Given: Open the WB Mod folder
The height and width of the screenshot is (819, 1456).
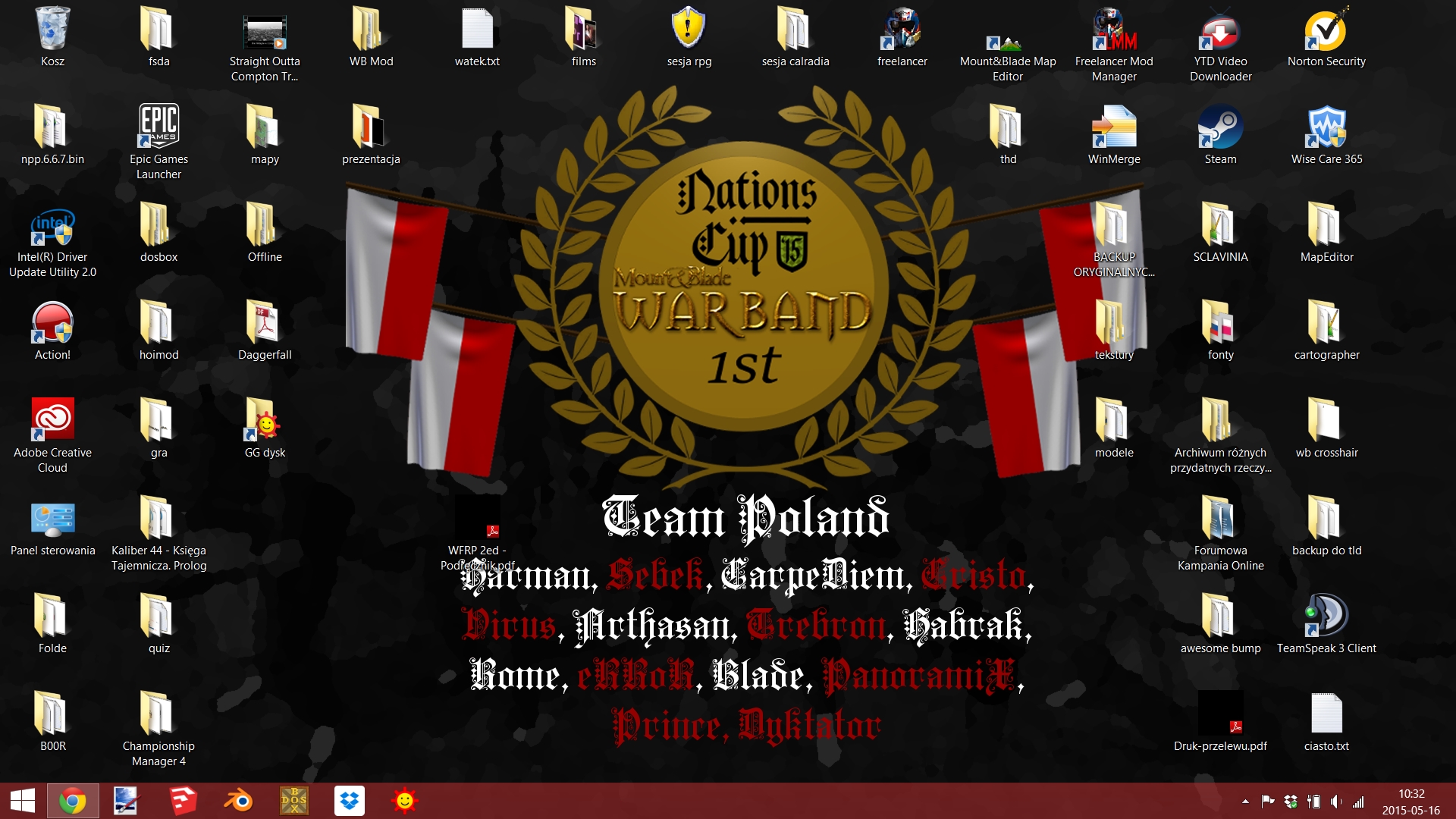Looking at the screenshot, I should 371,38.
